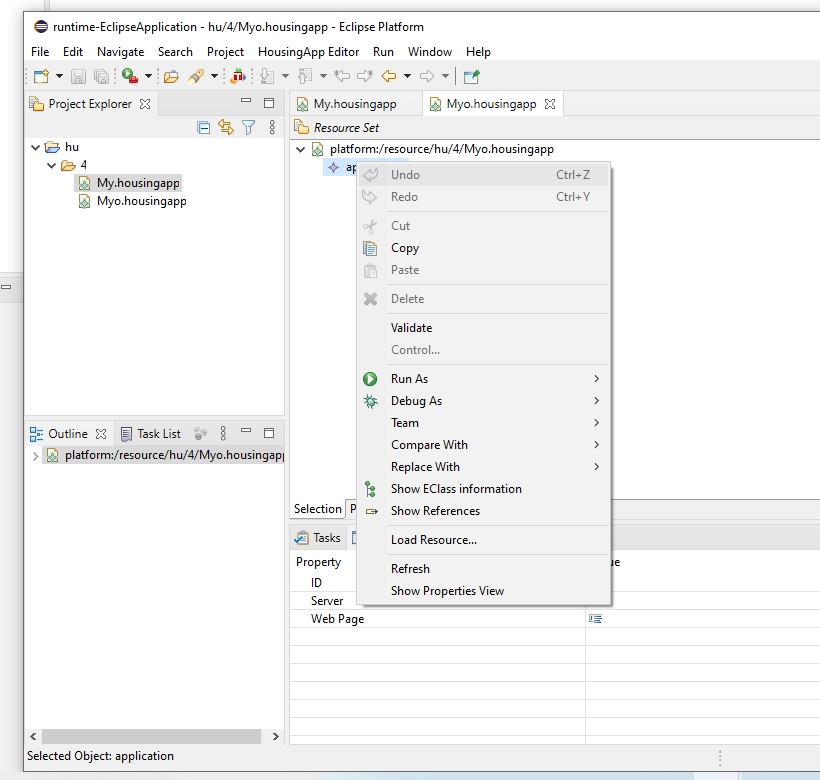The image size is (820, 780).
Task: Open the Run As submenu
Action: coord(484,378)
